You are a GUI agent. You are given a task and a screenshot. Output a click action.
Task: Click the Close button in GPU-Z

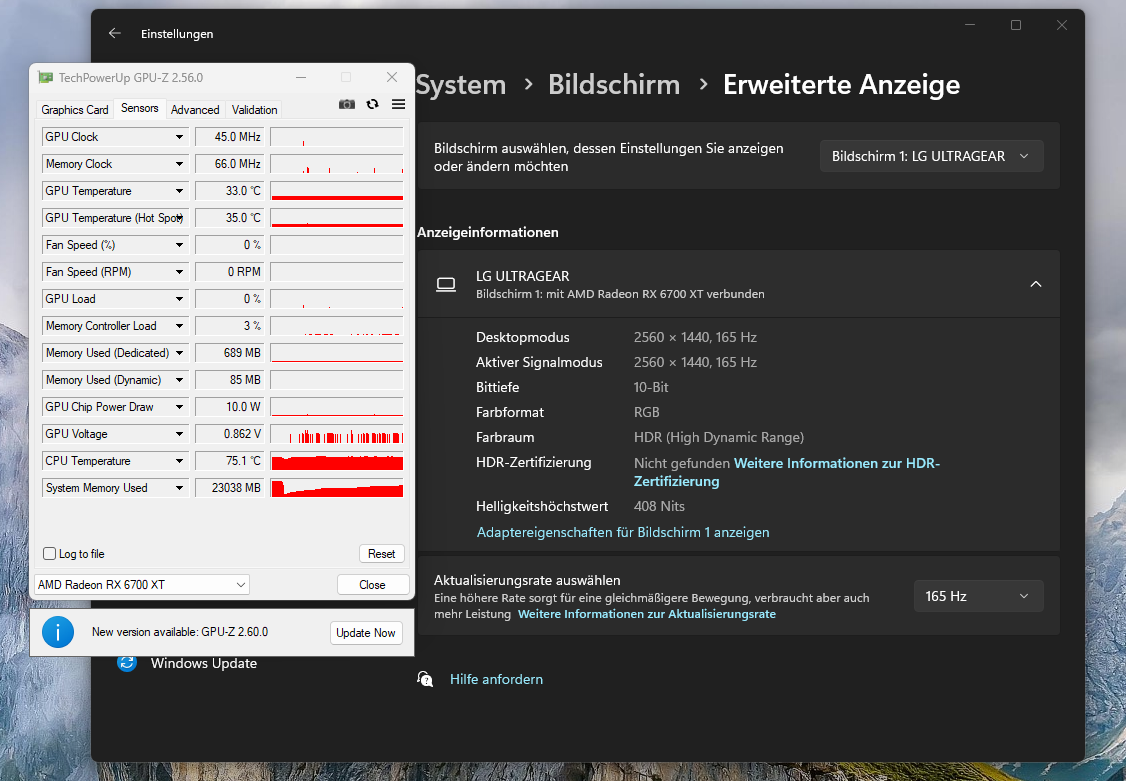click(x=373, y=584)
